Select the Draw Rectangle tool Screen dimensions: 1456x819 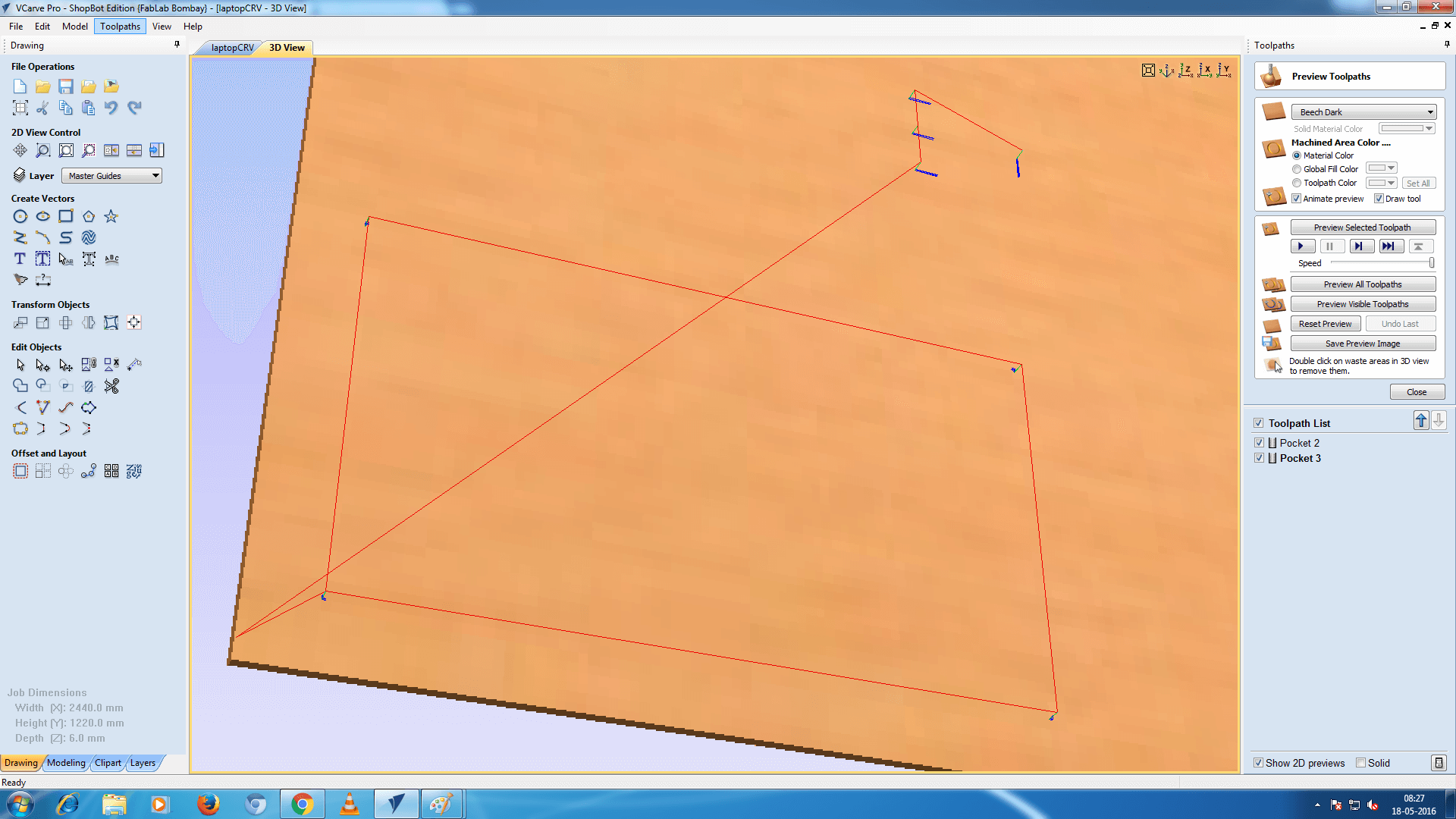click(x=66, y=217)
